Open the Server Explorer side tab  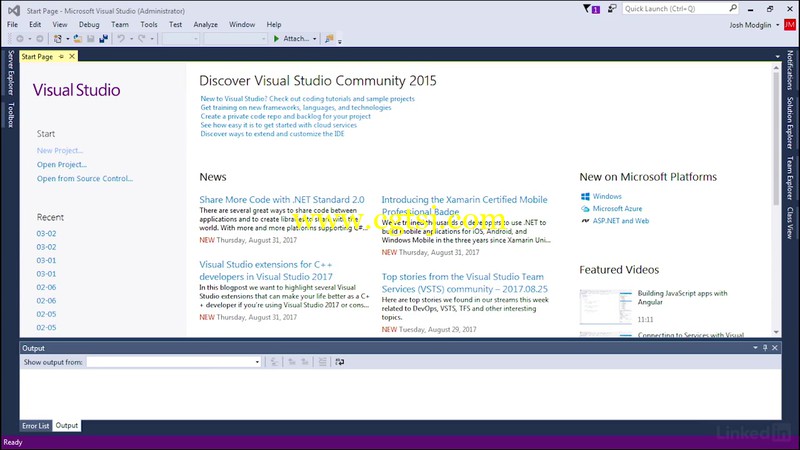(x=11, y=72)
